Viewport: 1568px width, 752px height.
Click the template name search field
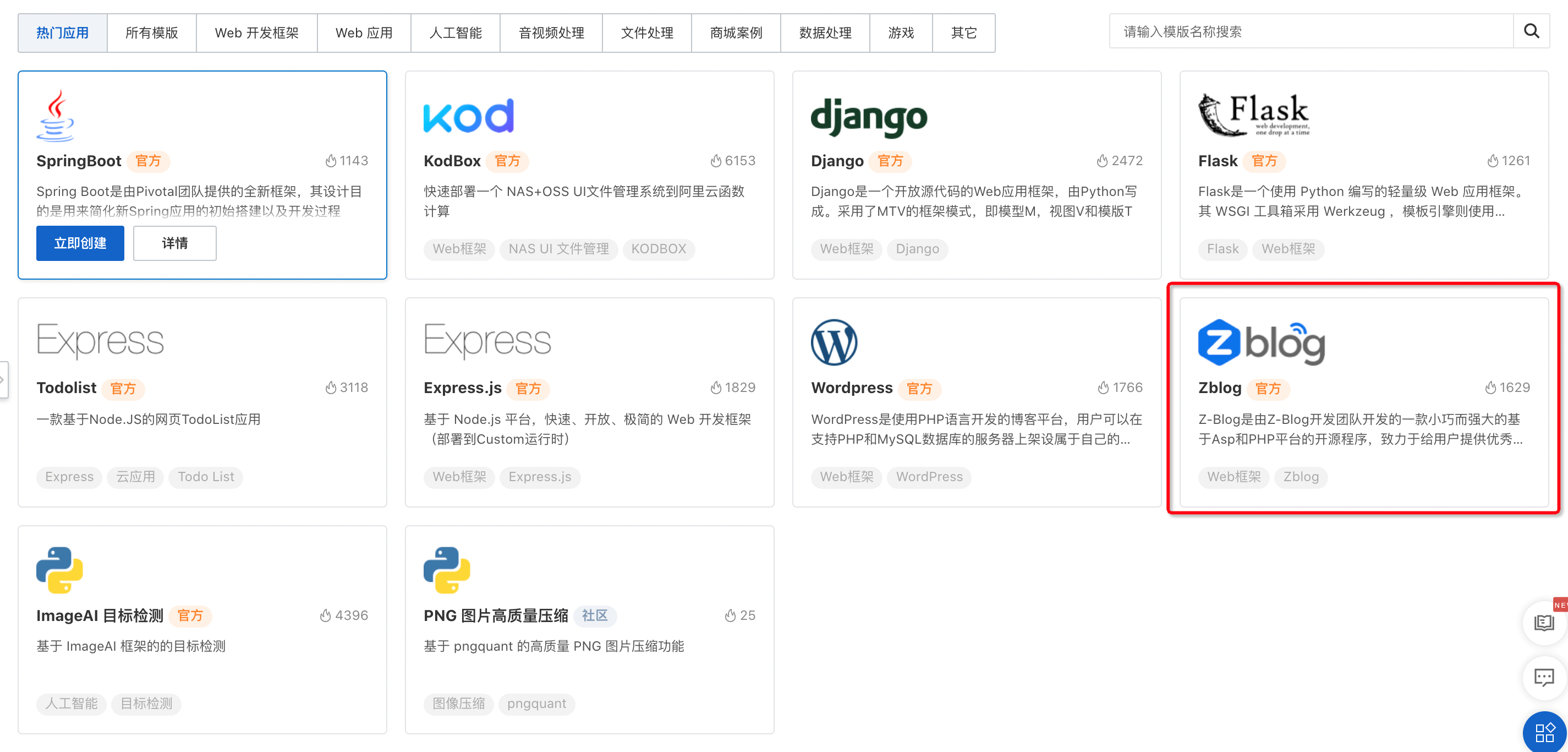point(1309,32)
